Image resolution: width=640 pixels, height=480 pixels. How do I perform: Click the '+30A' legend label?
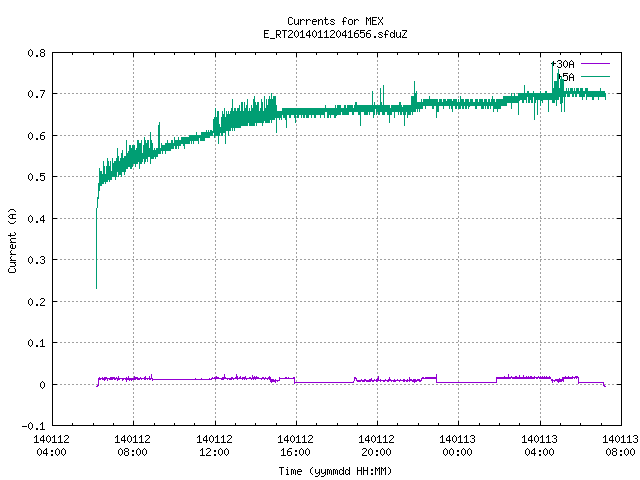tap(562, 64)
